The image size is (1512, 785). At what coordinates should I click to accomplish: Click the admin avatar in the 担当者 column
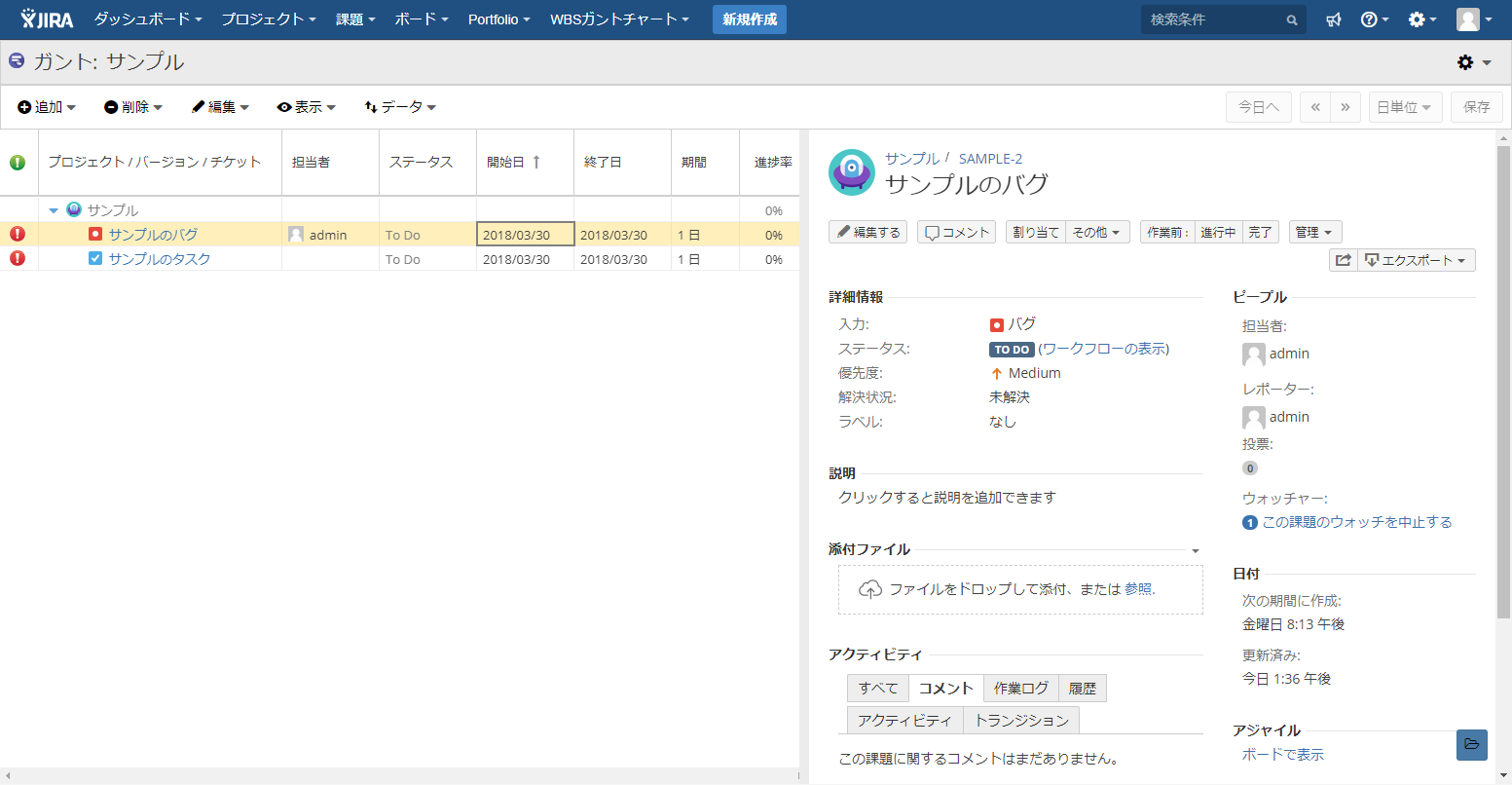296,234
